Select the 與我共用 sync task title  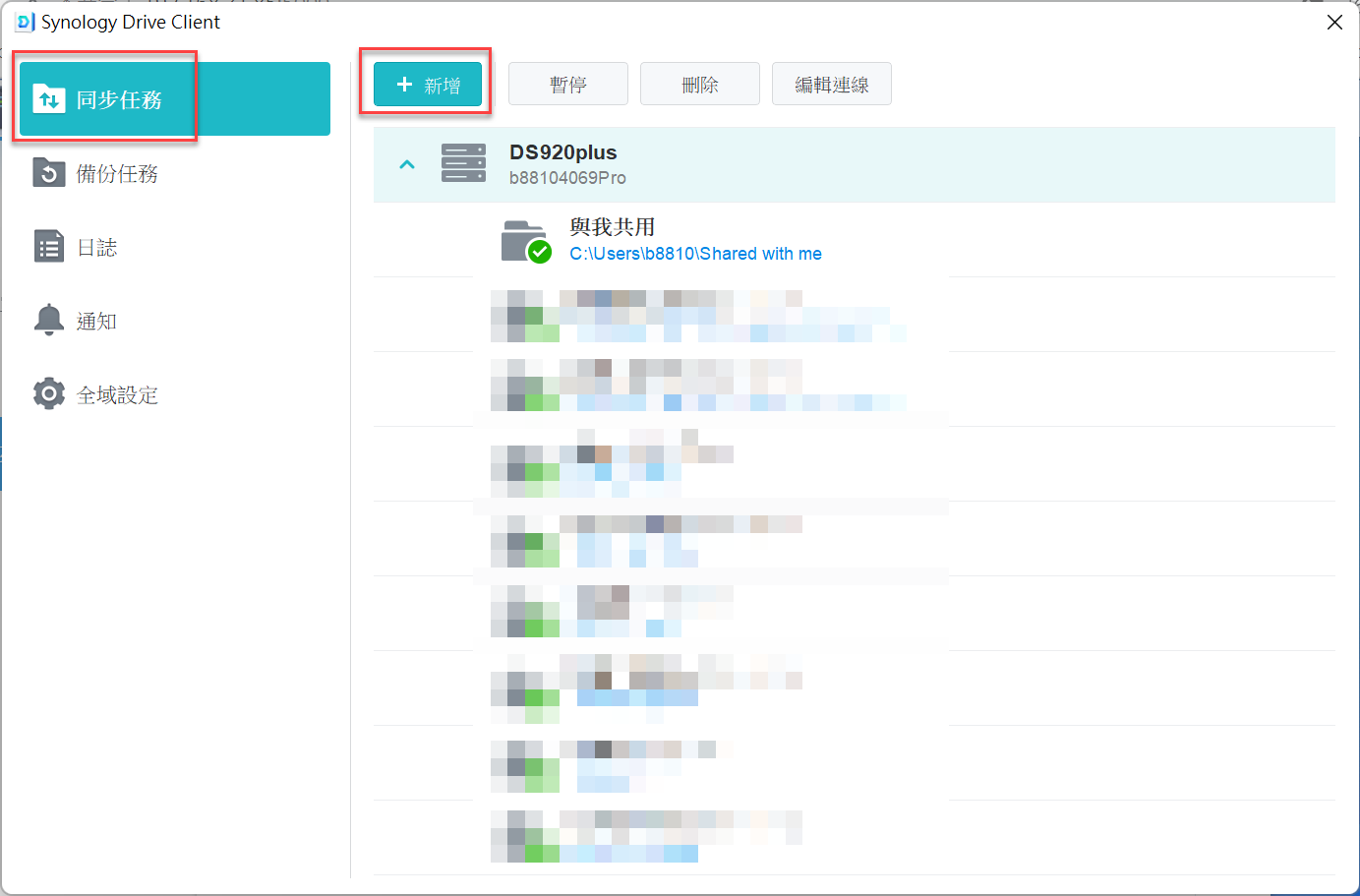613,227
